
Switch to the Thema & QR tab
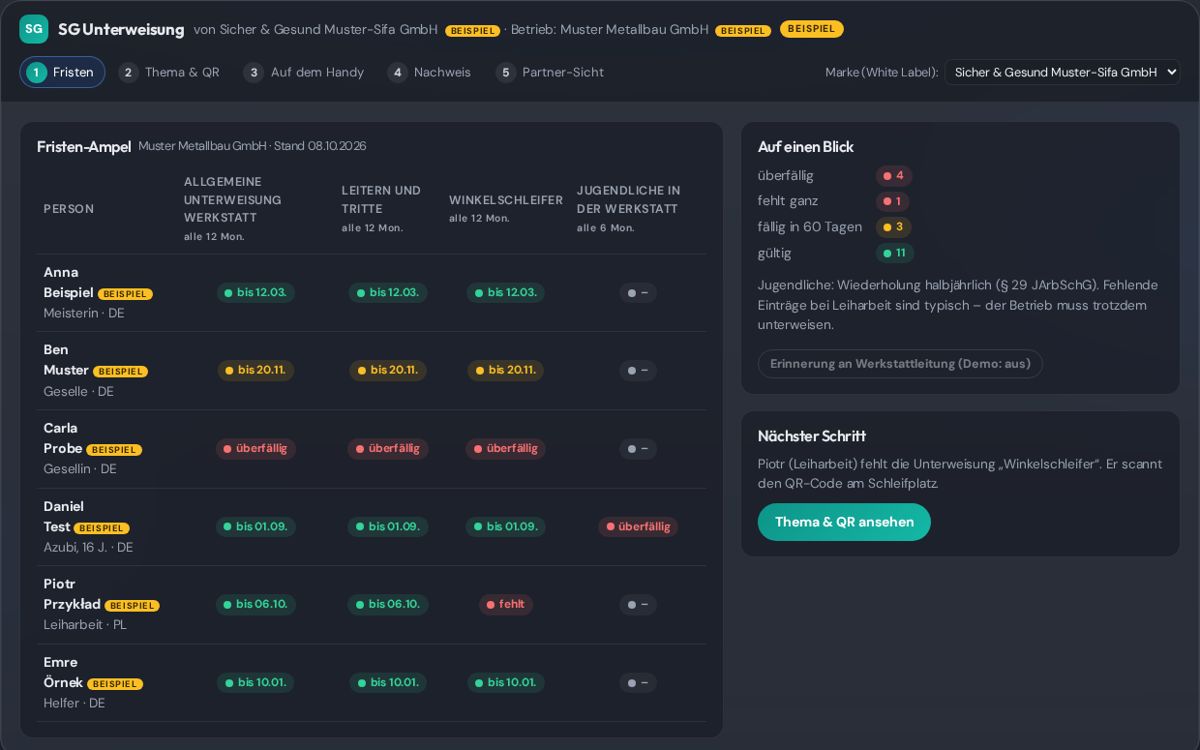coord(169,72)
